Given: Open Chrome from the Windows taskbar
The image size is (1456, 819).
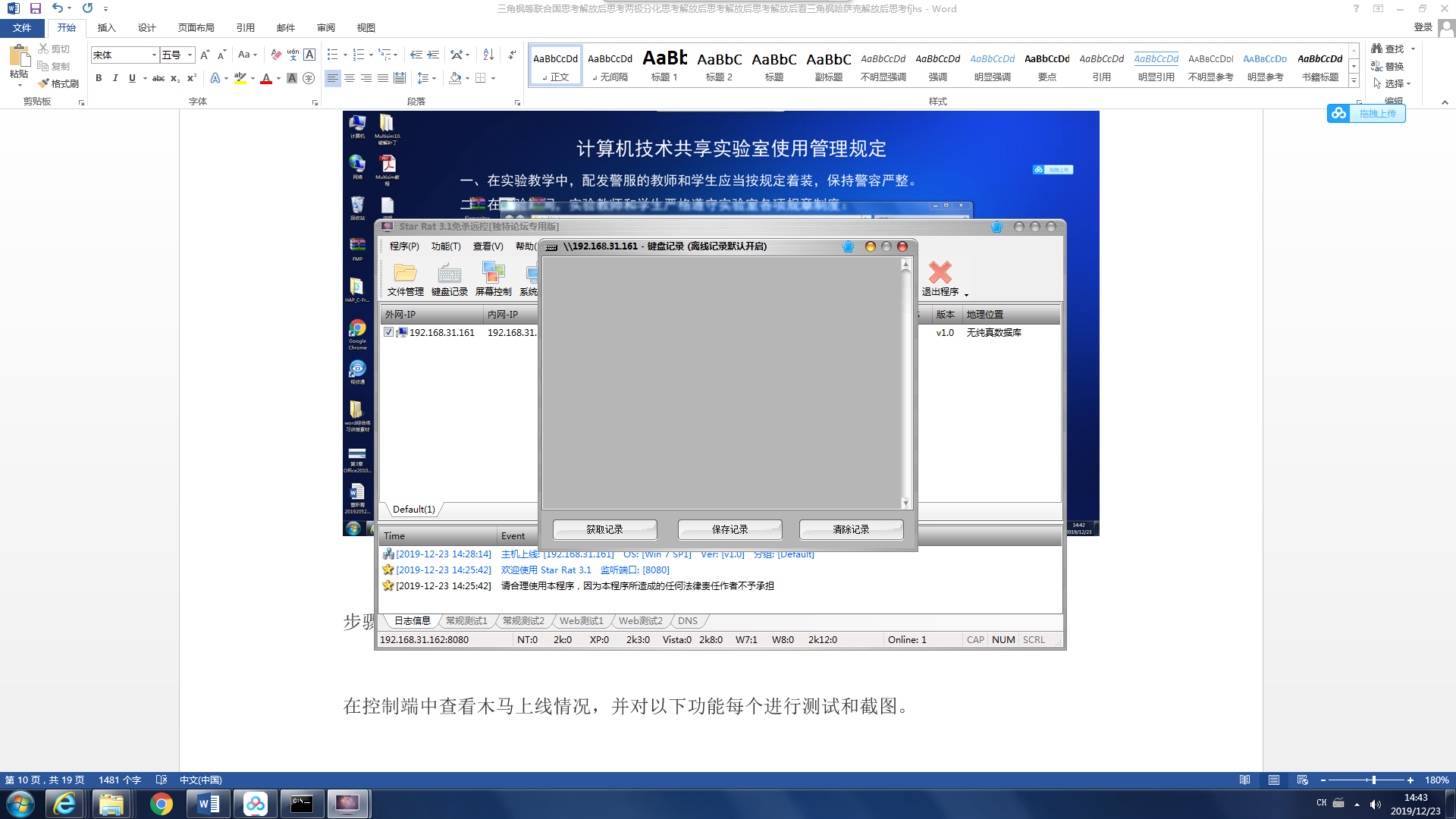Looking at the screenshot, I should pyautogui.click(x=161, y=804).
